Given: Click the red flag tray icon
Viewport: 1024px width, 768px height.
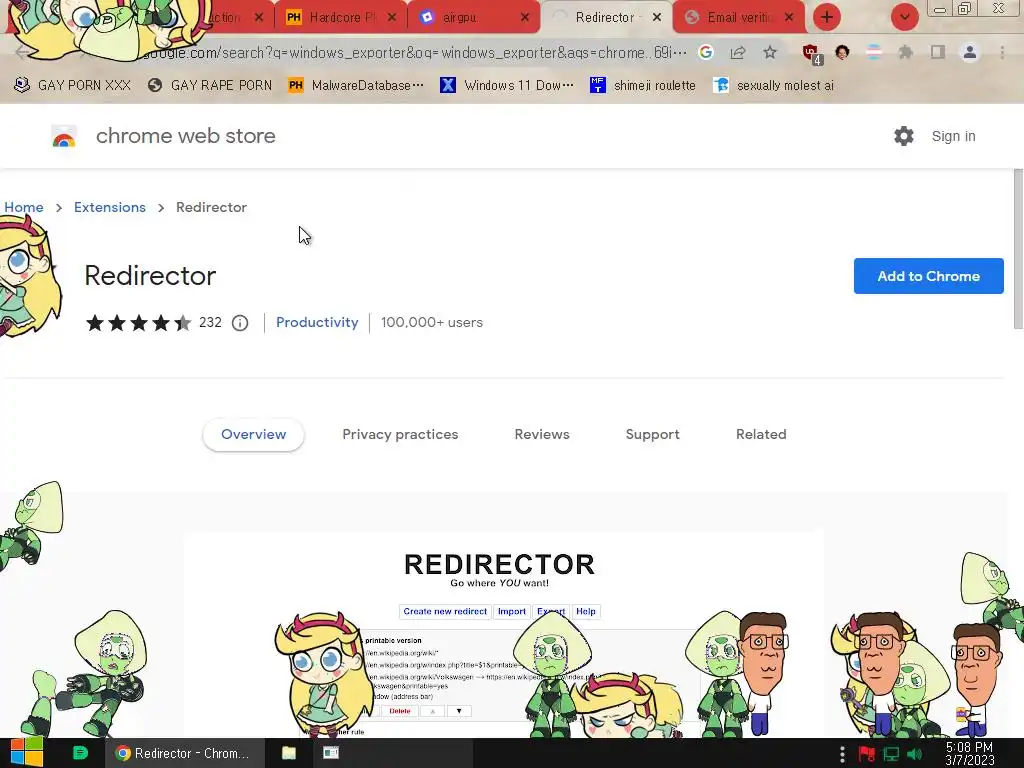Looking at the screenshot, I should (x=867, y=754).
